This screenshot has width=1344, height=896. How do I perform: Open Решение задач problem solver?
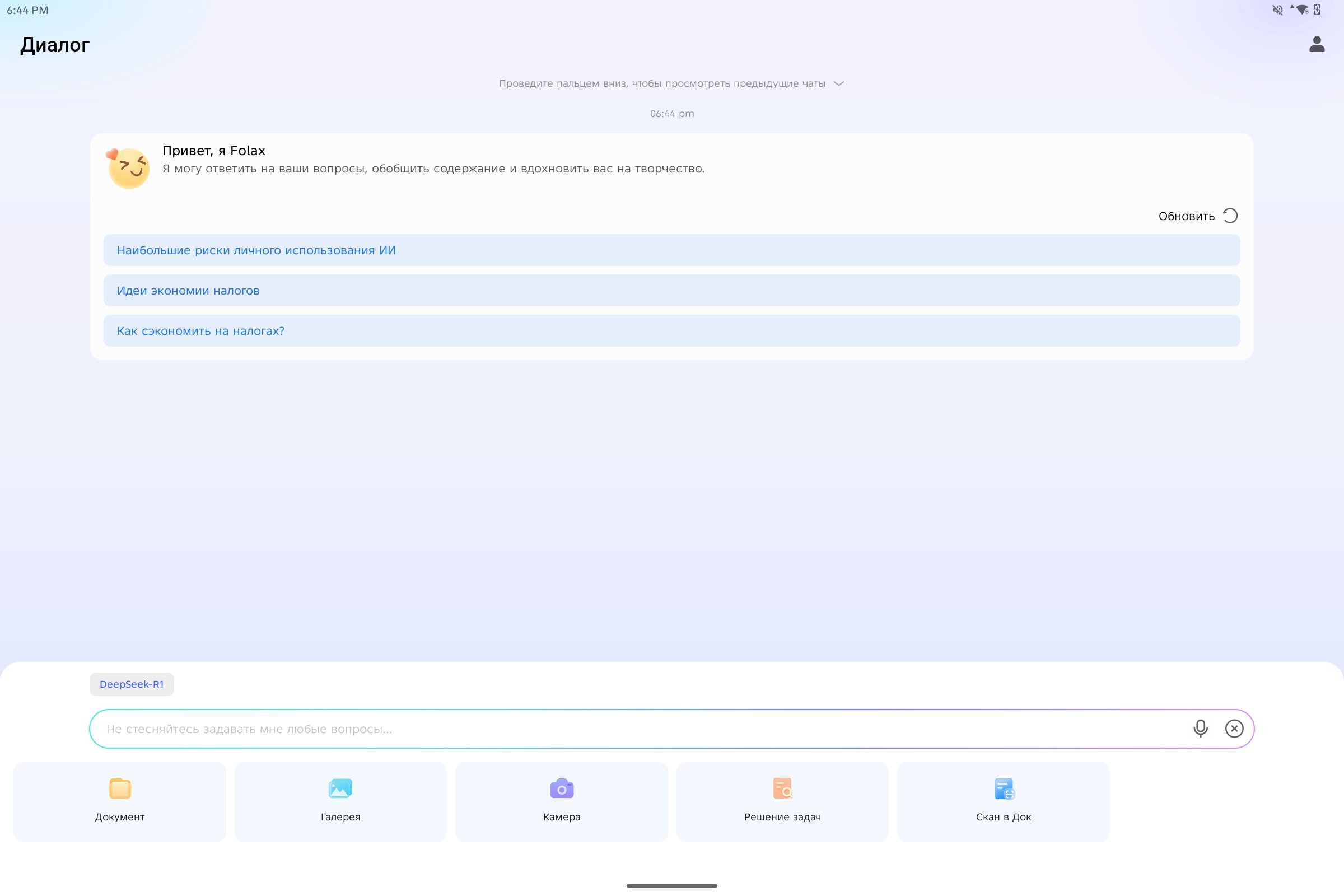(x=782, y=789)
